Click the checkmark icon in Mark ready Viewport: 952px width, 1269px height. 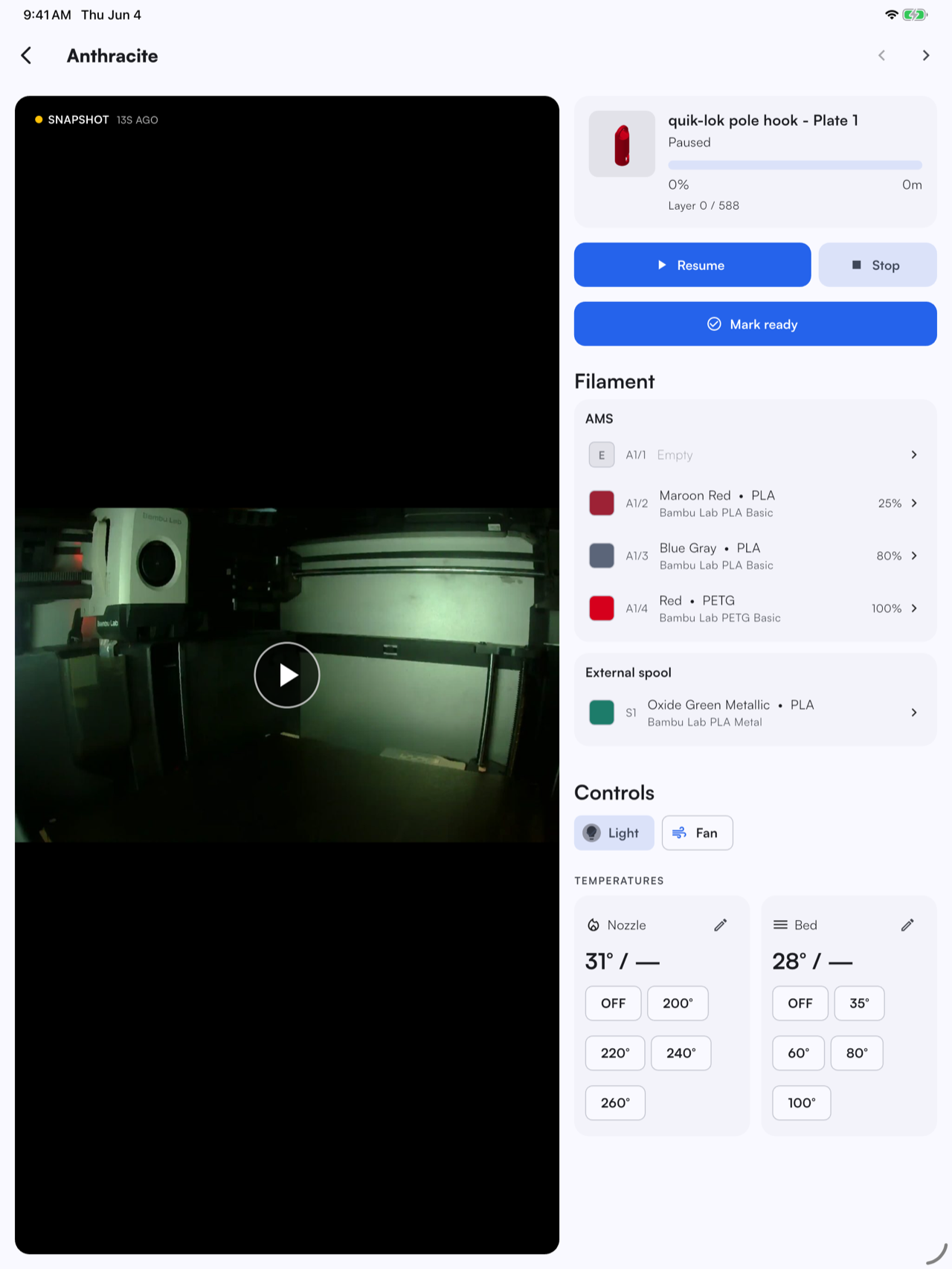(714, 324)
